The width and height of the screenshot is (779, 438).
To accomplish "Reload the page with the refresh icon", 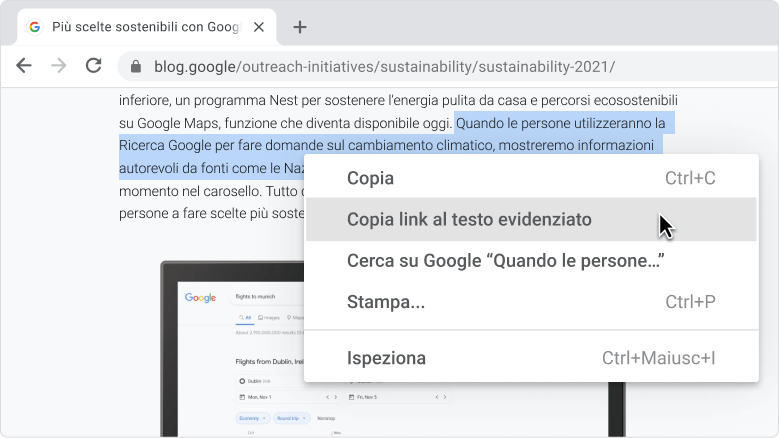I will pyautogui.click(x=94, y=66).
